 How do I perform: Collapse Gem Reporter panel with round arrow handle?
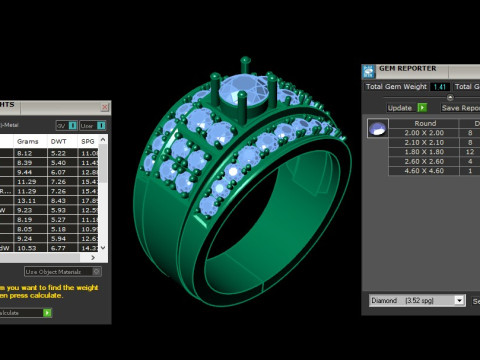(x=450, y=97)
